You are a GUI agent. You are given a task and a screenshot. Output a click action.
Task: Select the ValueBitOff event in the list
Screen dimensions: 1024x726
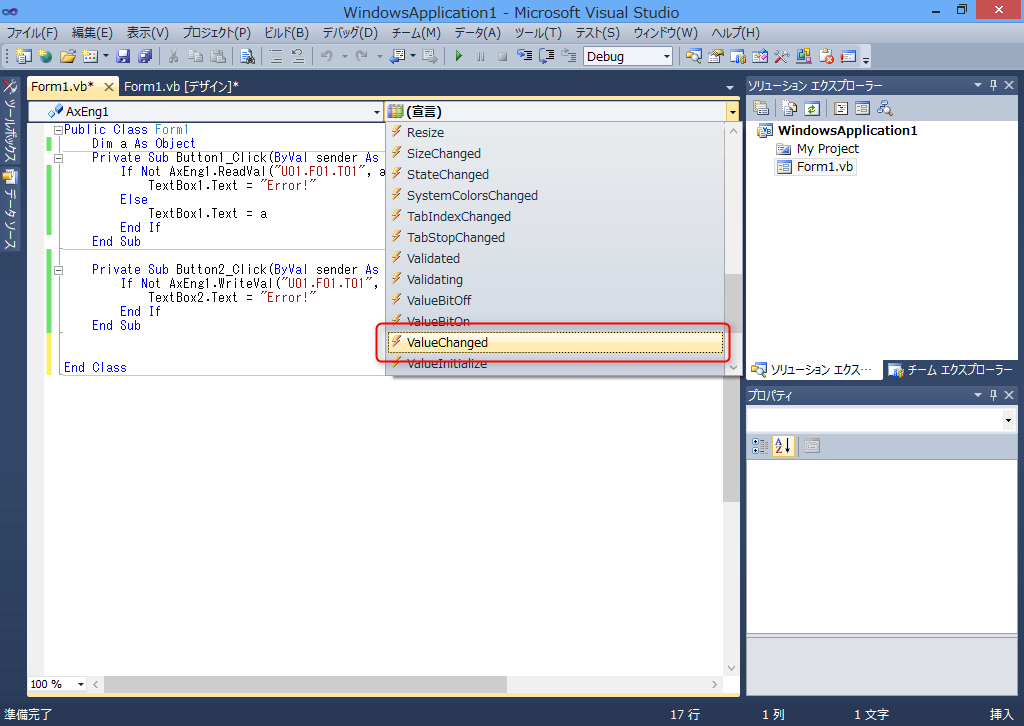pyautogui.click(x=555, y=300)
